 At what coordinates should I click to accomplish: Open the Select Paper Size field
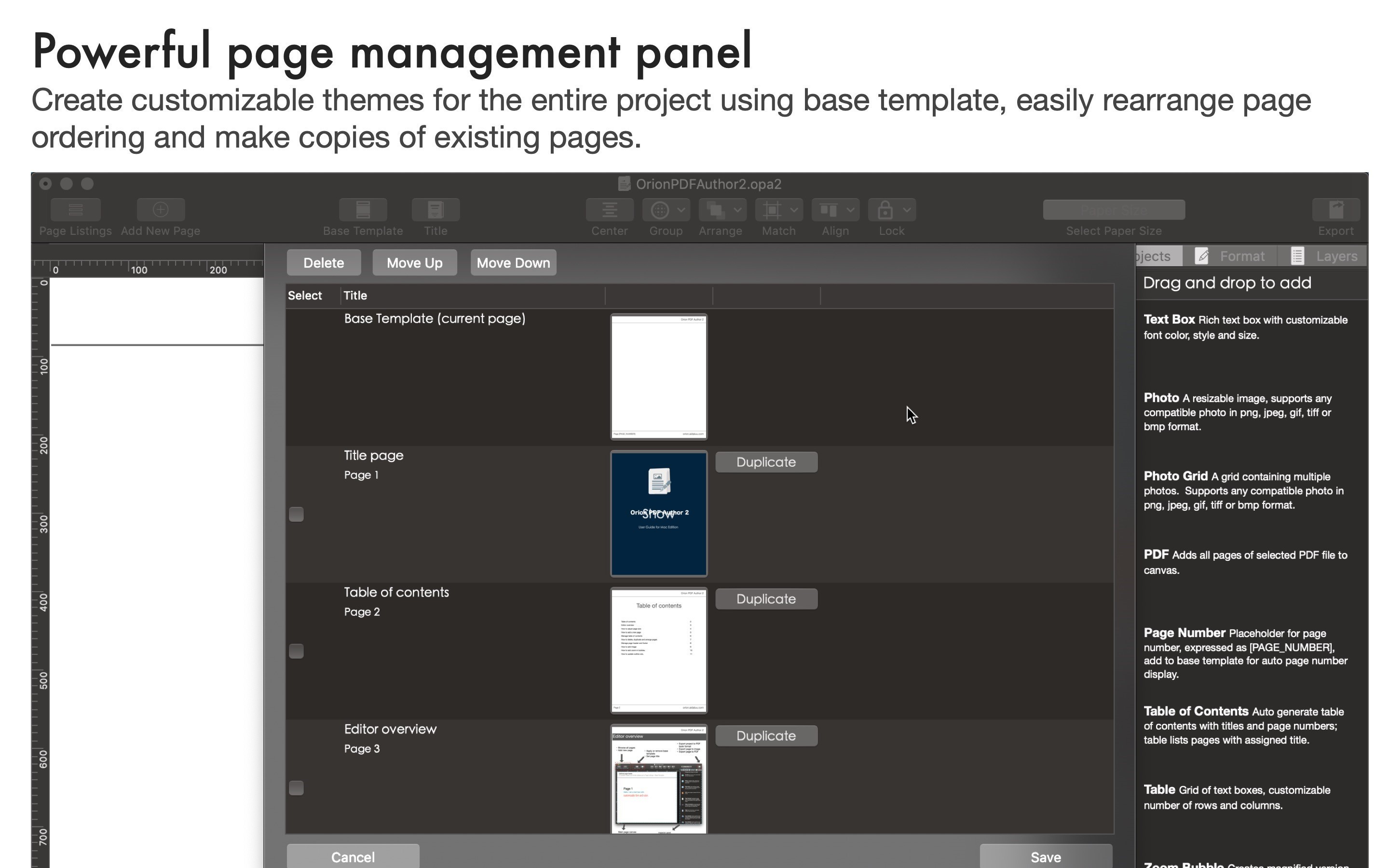(1114, 210)
